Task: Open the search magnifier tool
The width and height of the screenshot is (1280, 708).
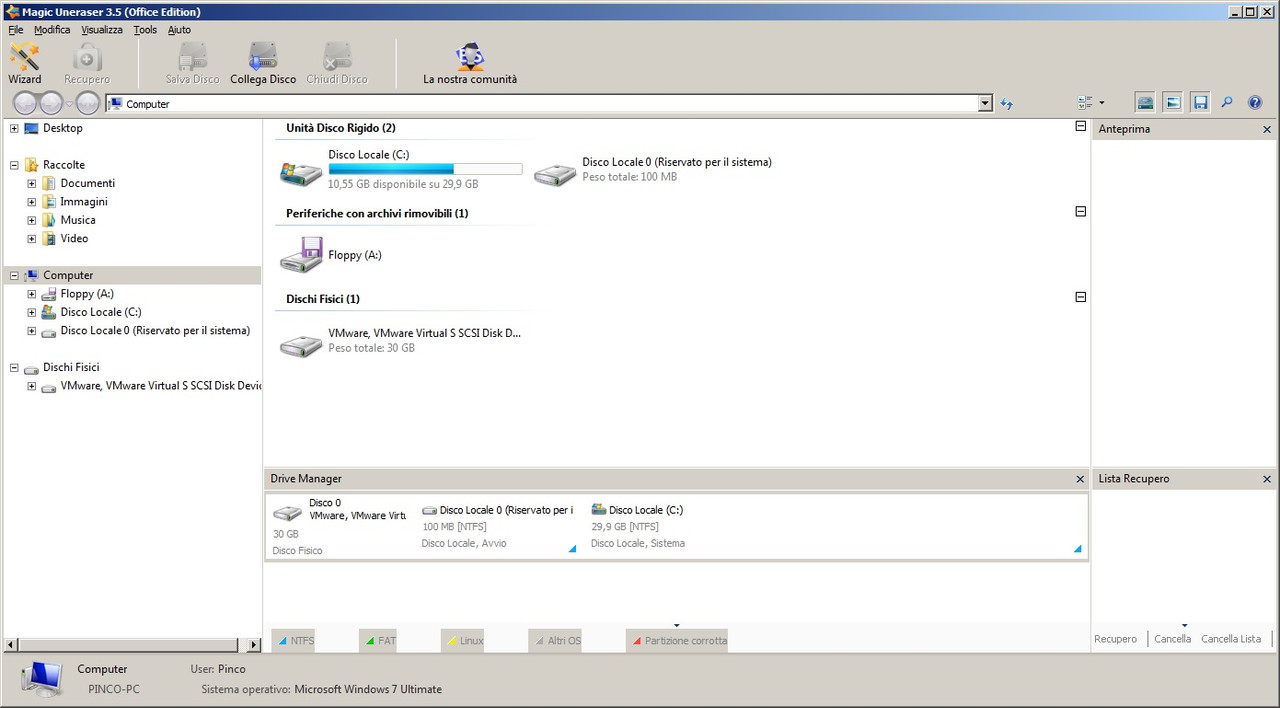Action: pyautogui.click(x=1227, y=102)
